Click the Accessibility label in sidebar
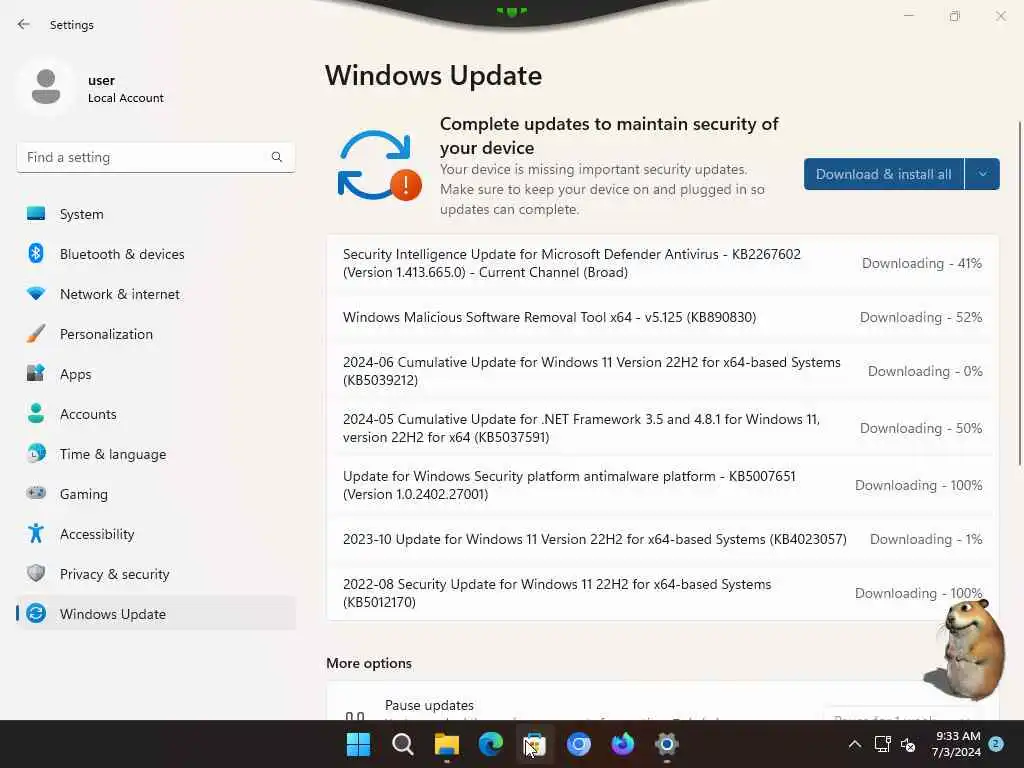The height and width of the screenshot is (768, 1024). pyautogui.click(x=97, y=534)
